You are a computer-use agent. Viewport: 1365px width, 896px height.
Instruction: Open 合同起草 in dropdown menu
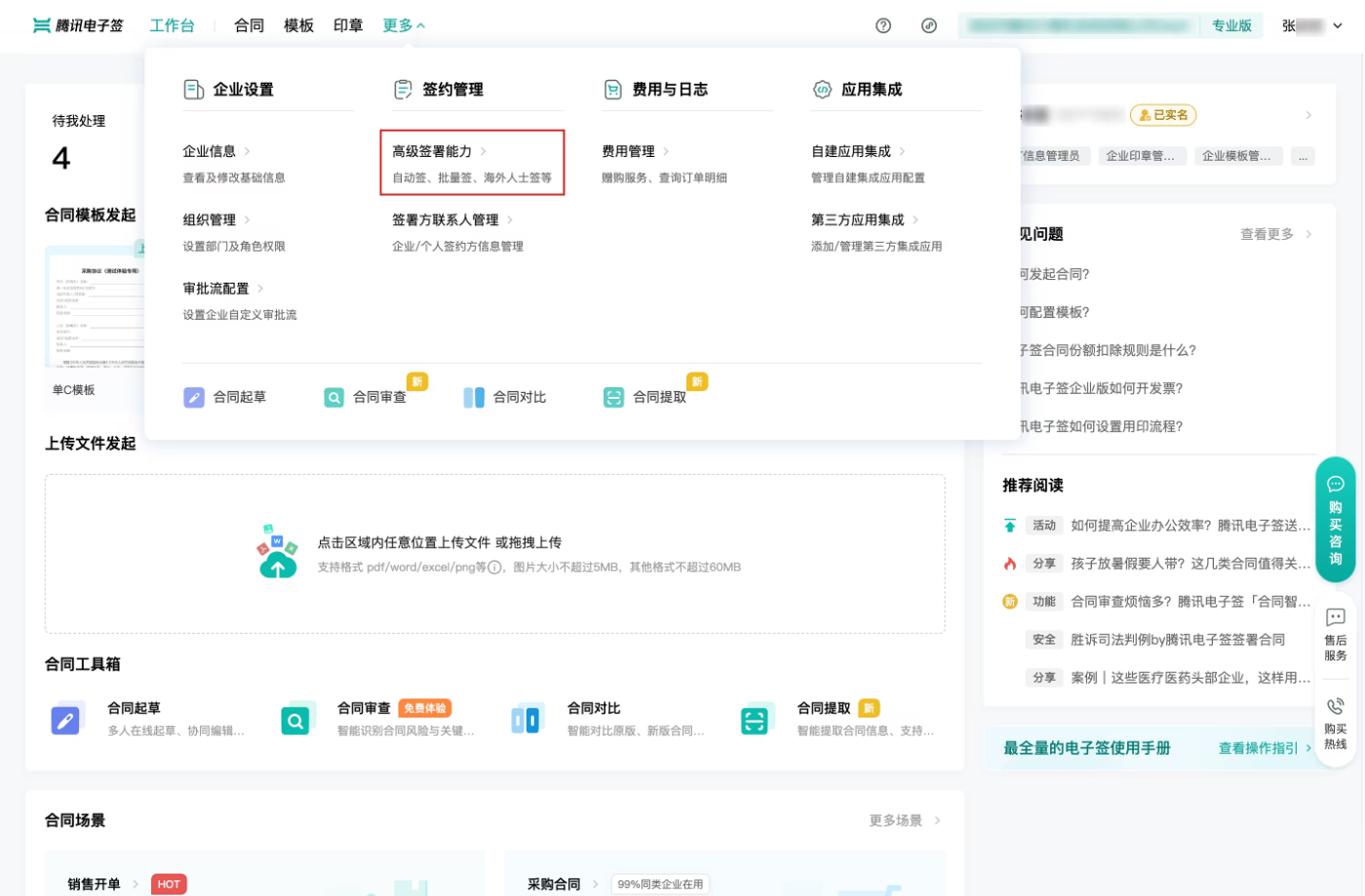pyautogui.click(x=225, y=398)
